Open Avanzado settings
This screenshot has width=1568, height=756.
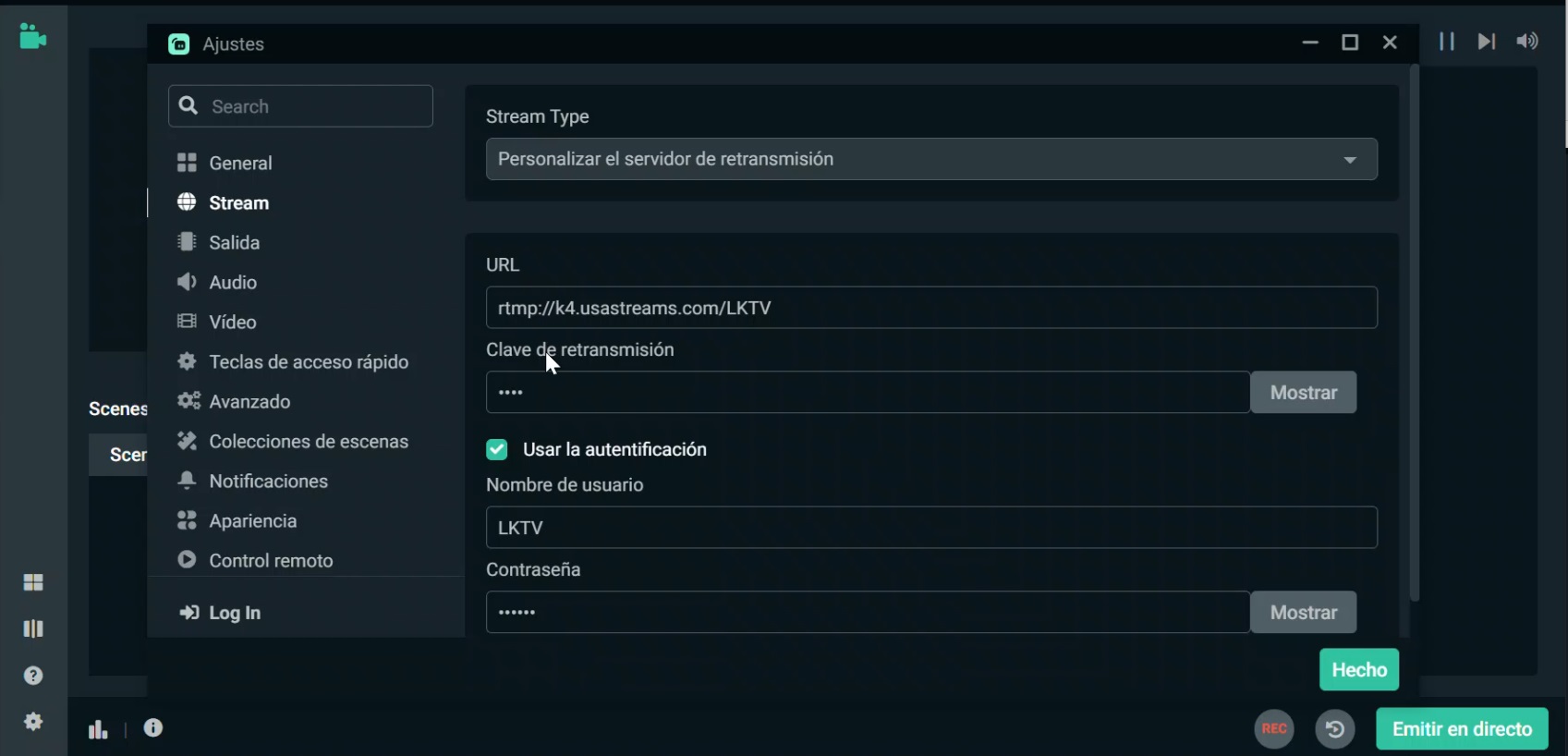[234, 401]
